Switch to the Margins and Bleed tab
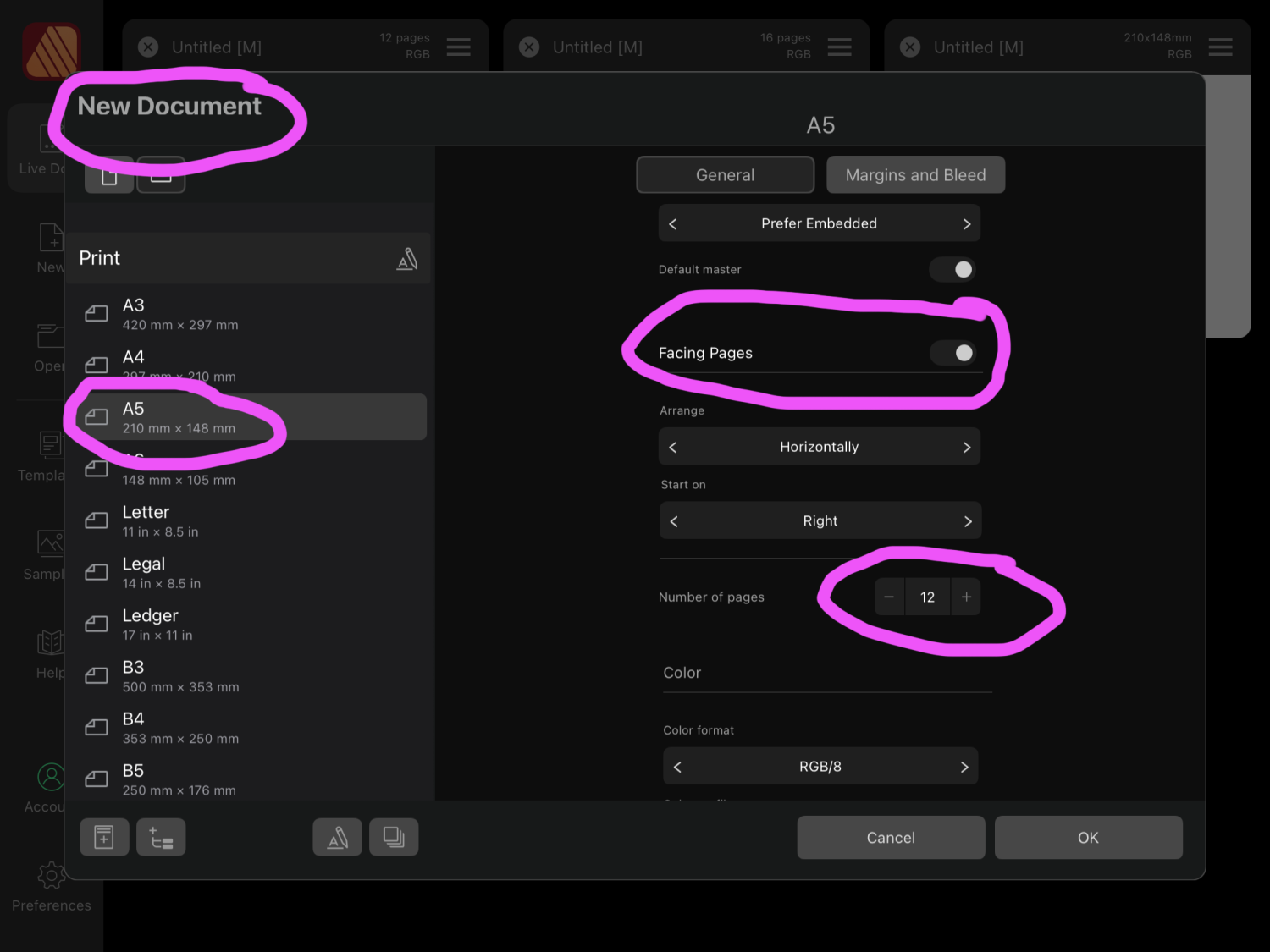1270x952 pixels. pyautogui.click(x=915, y=174)
